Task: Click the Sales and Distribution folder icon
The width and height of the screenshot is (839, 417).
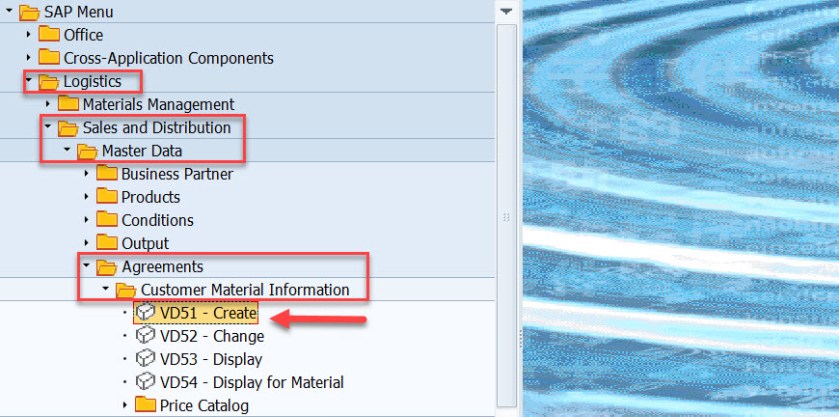Action: coord(68,127)
